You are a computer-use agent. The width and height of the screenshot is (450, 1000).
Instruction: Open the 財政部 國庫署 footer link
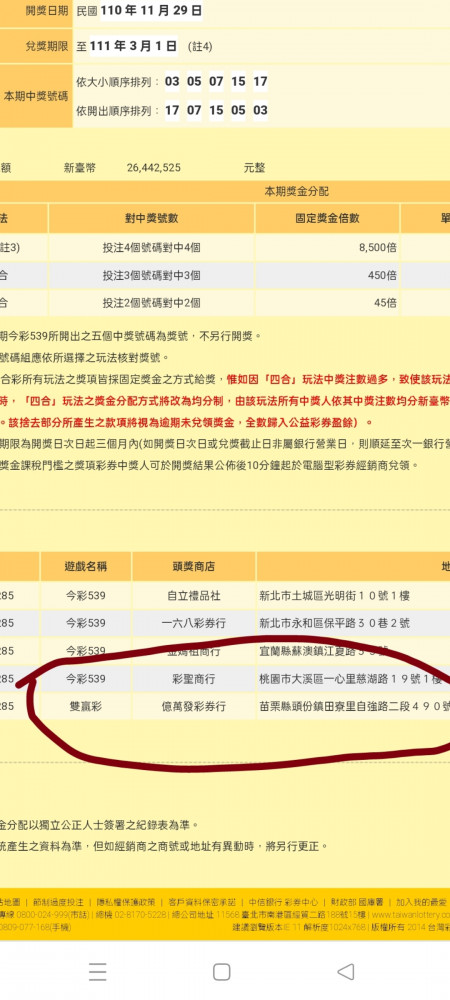(x=358, y=902)
